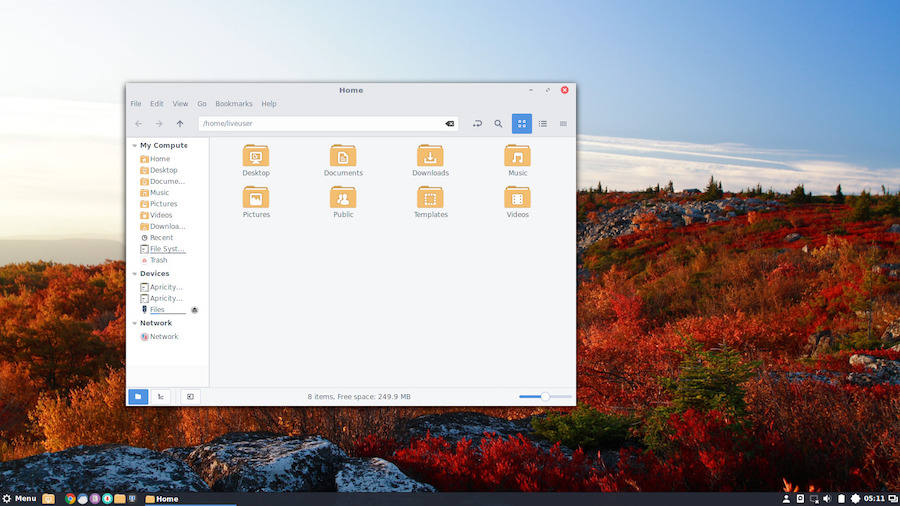Collapse the Devices sidebar section

[134, 274]
